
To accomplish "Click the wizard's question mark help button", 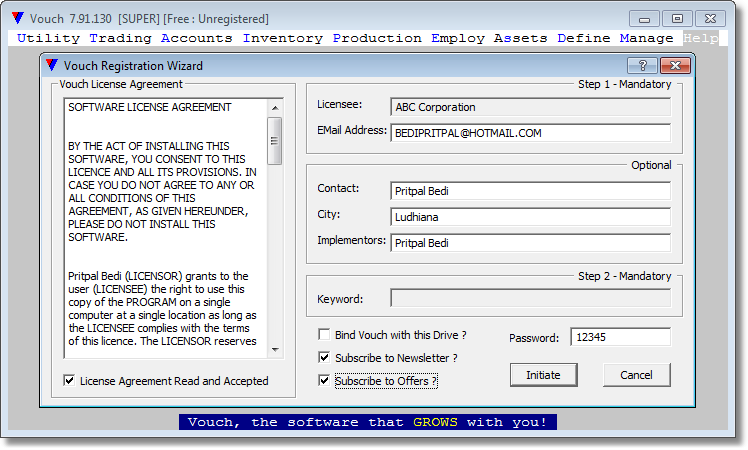I will point(643,65).
